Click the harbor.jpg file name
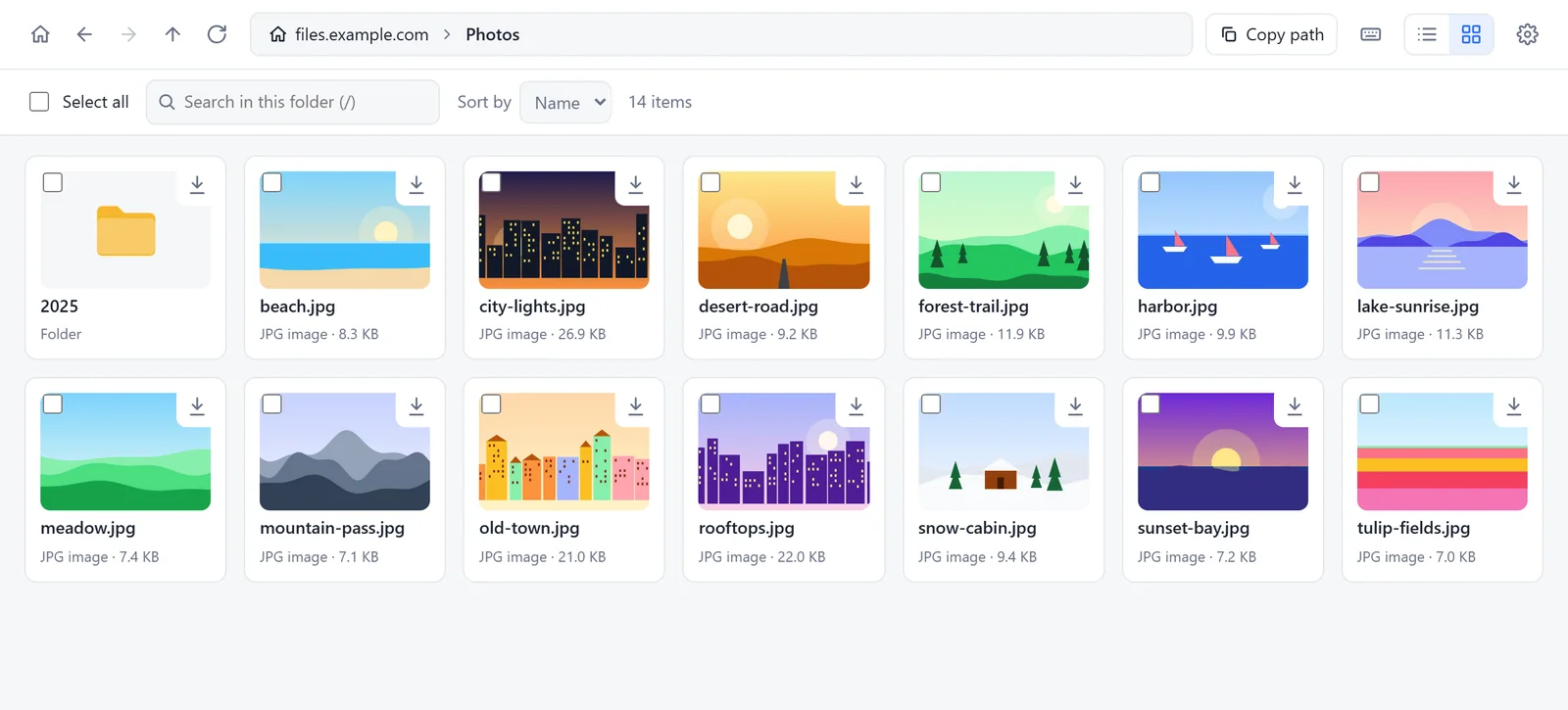The height and width of the screenshot is (710, 1568). pos(1177,307)
